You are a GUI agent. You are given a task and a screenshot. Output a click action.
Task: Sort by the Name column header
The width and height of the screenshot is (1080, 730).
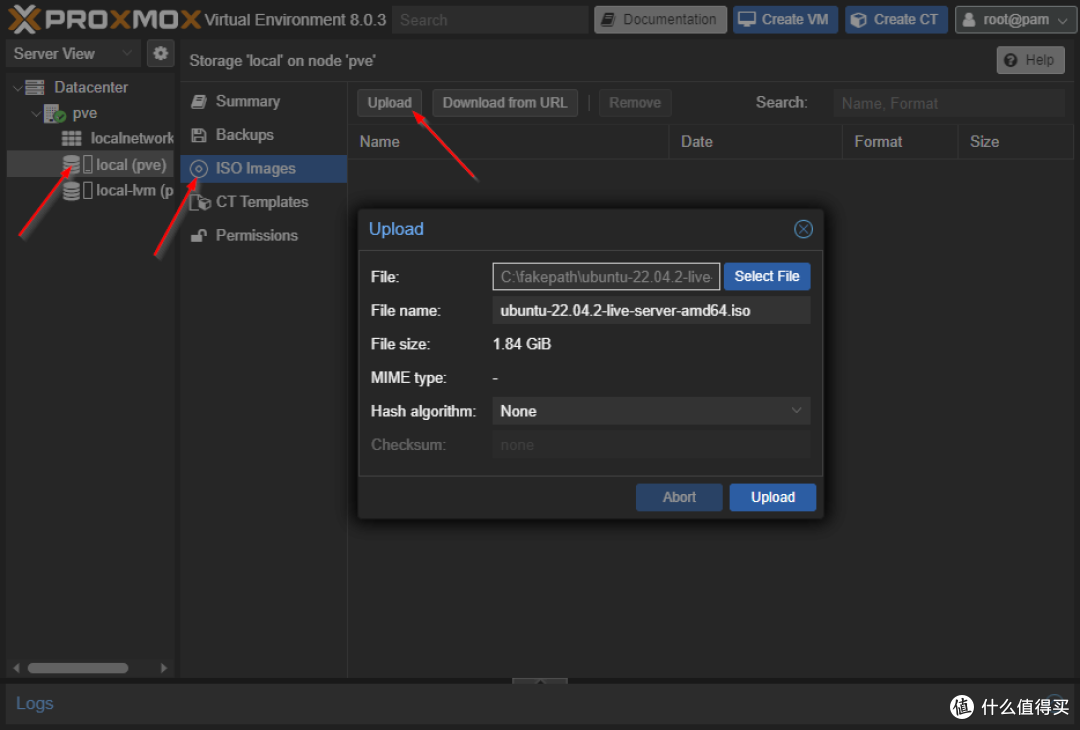coord(508,142)
